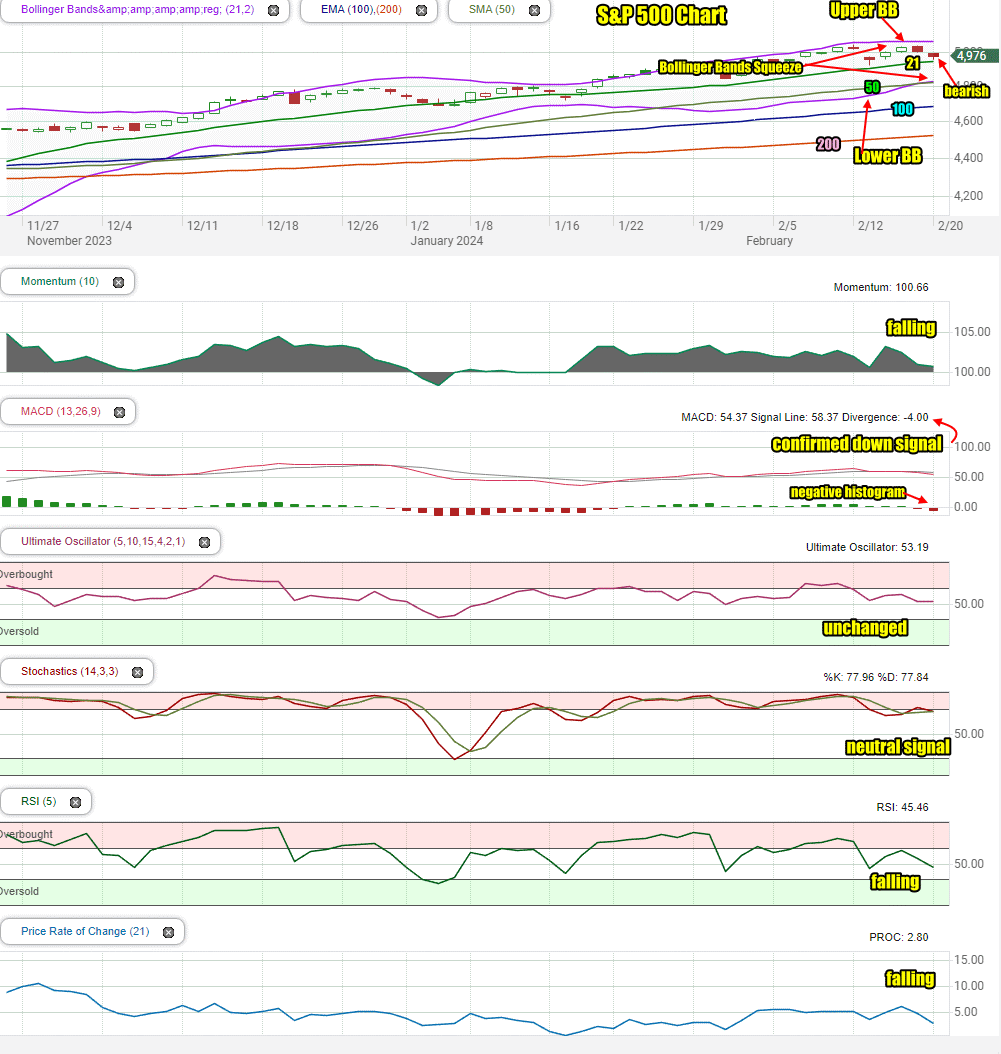Select the 'PROC: 2.80' value

tap(899, 937)
